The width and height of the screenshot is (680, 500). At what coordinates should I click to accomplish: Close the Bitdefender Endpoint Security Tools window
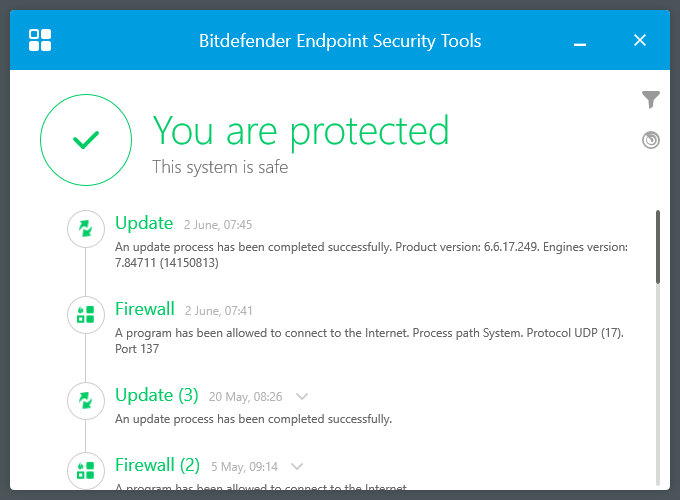coord(640,41)
